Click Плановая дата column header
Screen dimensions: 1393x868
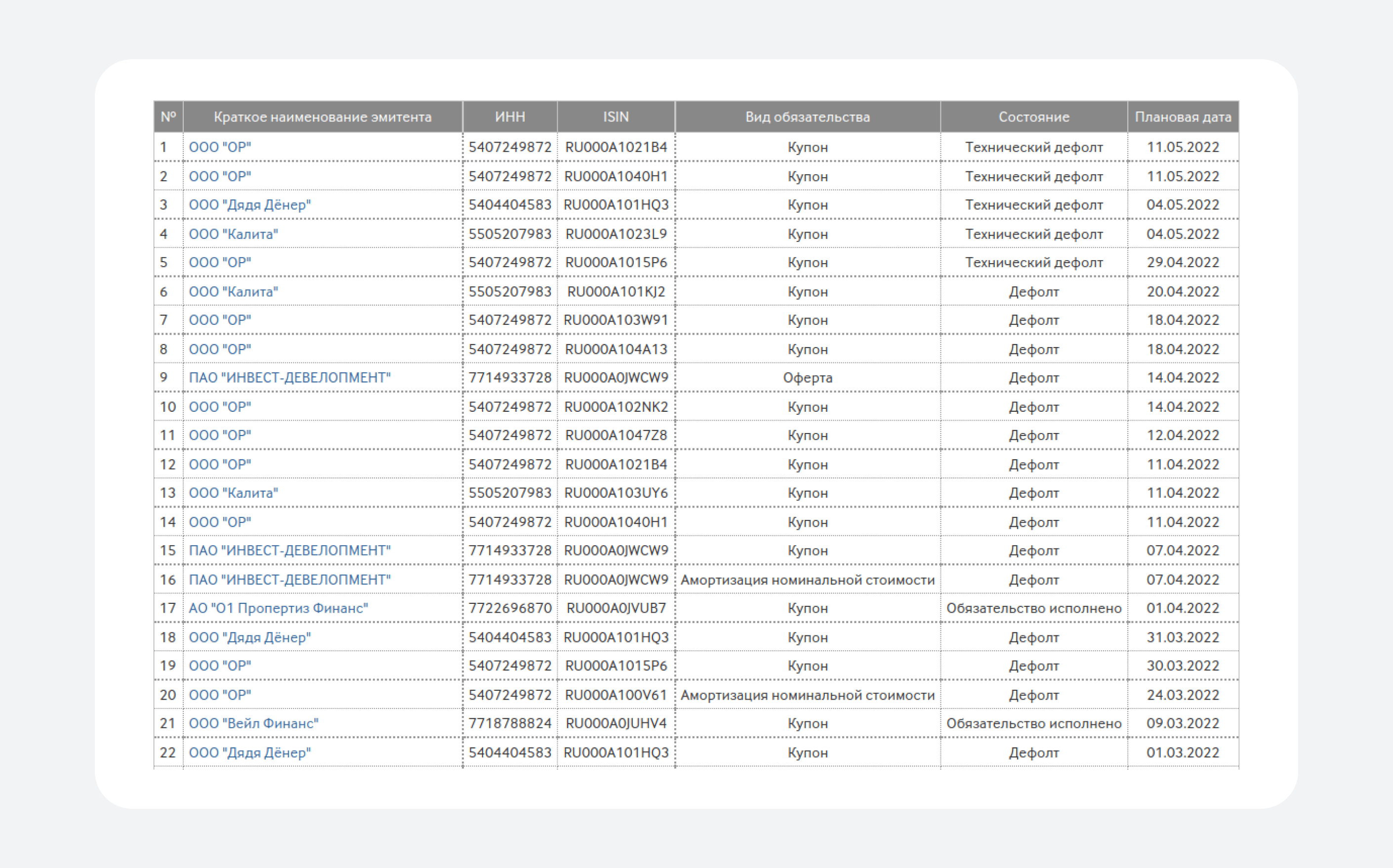coord(1183,117)
